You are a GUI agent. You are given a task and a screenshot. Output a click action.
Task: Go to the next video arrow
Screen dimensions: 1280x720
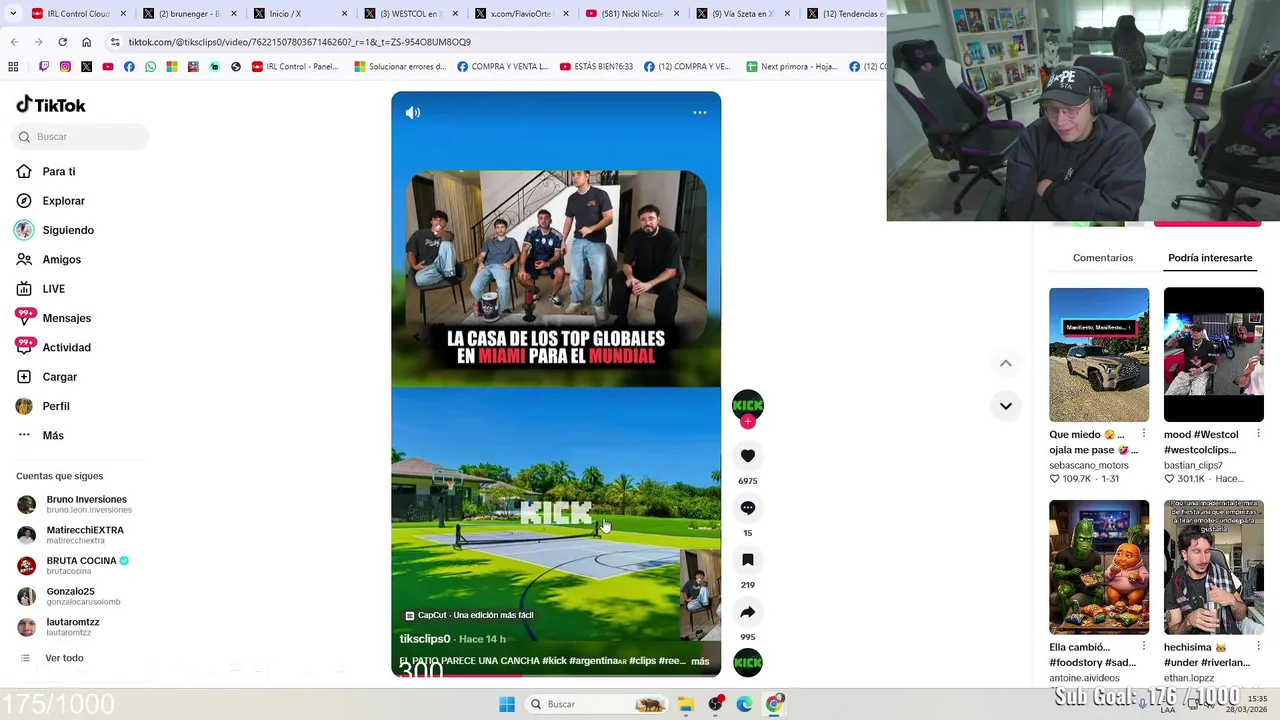(1006, 406)
